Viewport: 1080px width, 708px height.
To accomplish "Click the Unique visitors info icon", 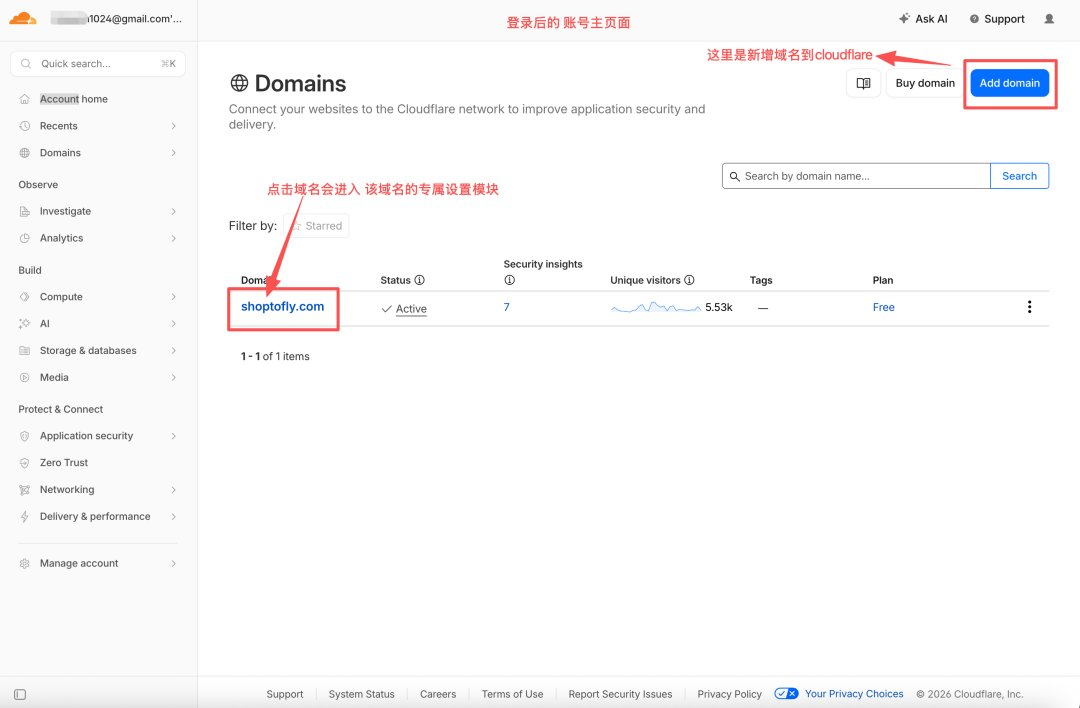I will 689,280.
